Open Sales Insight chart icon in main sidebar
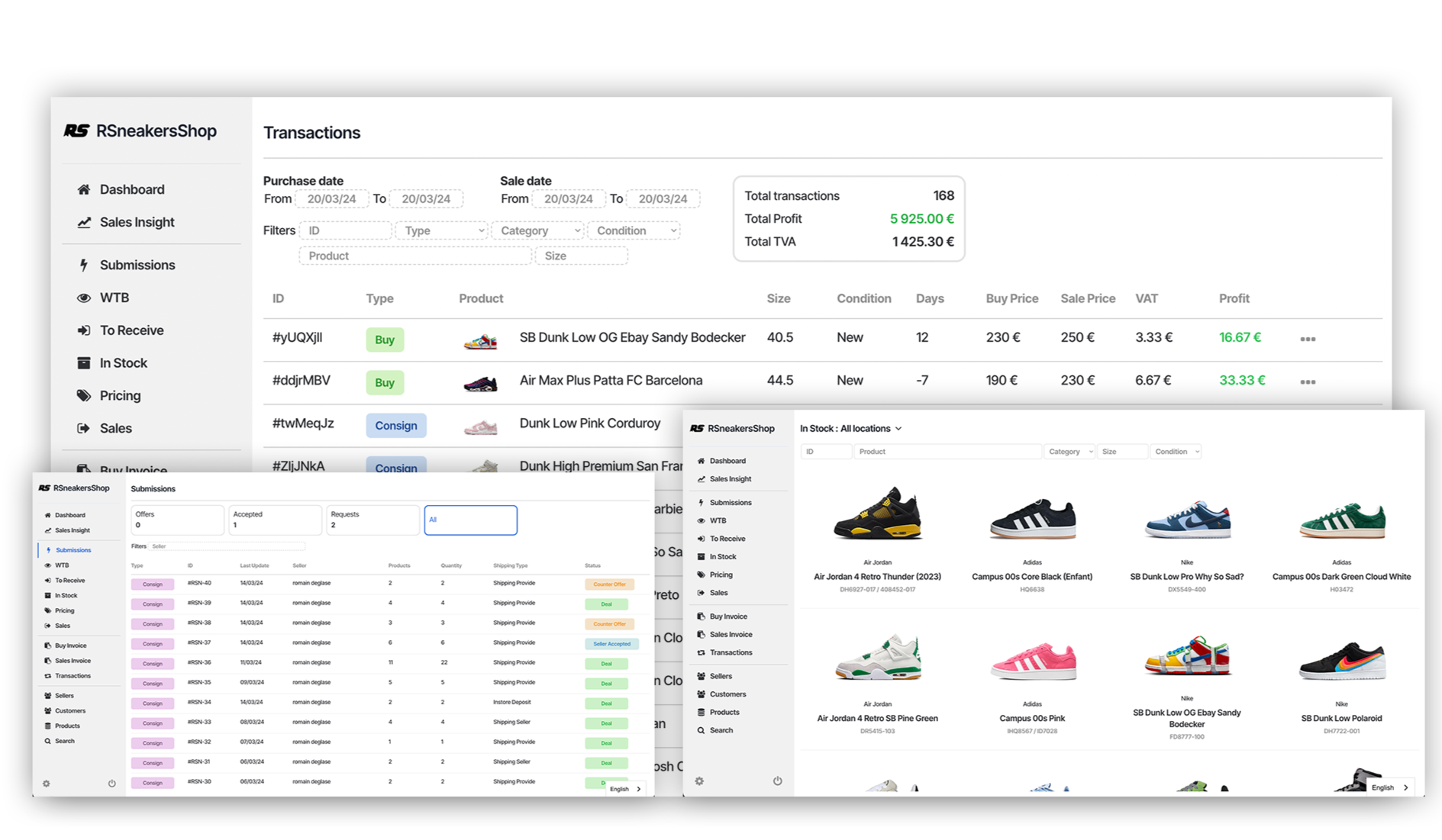Image resolution: width=1442 pixels, height=840 pixels. pyautogui.click(x=84, y=222)
